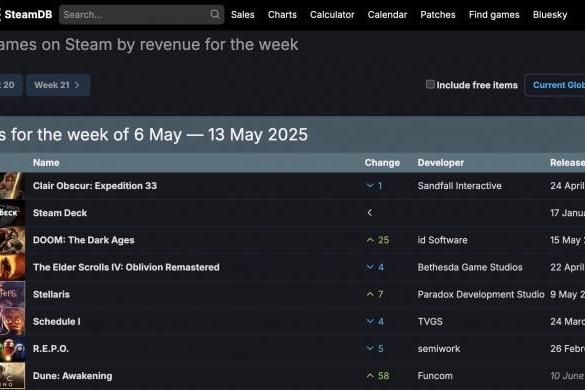Sort by the Change column header
The height and width of the screenshot is (390, 585).
(382, 163)
